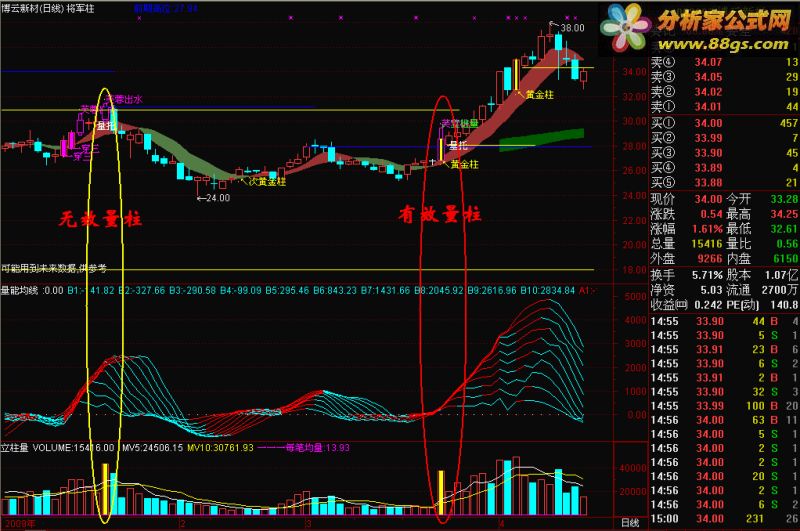The width and height of the screenshot is (800, 531).
Task: Click the 量能均线 indicator name
Action: coord(19,291)
